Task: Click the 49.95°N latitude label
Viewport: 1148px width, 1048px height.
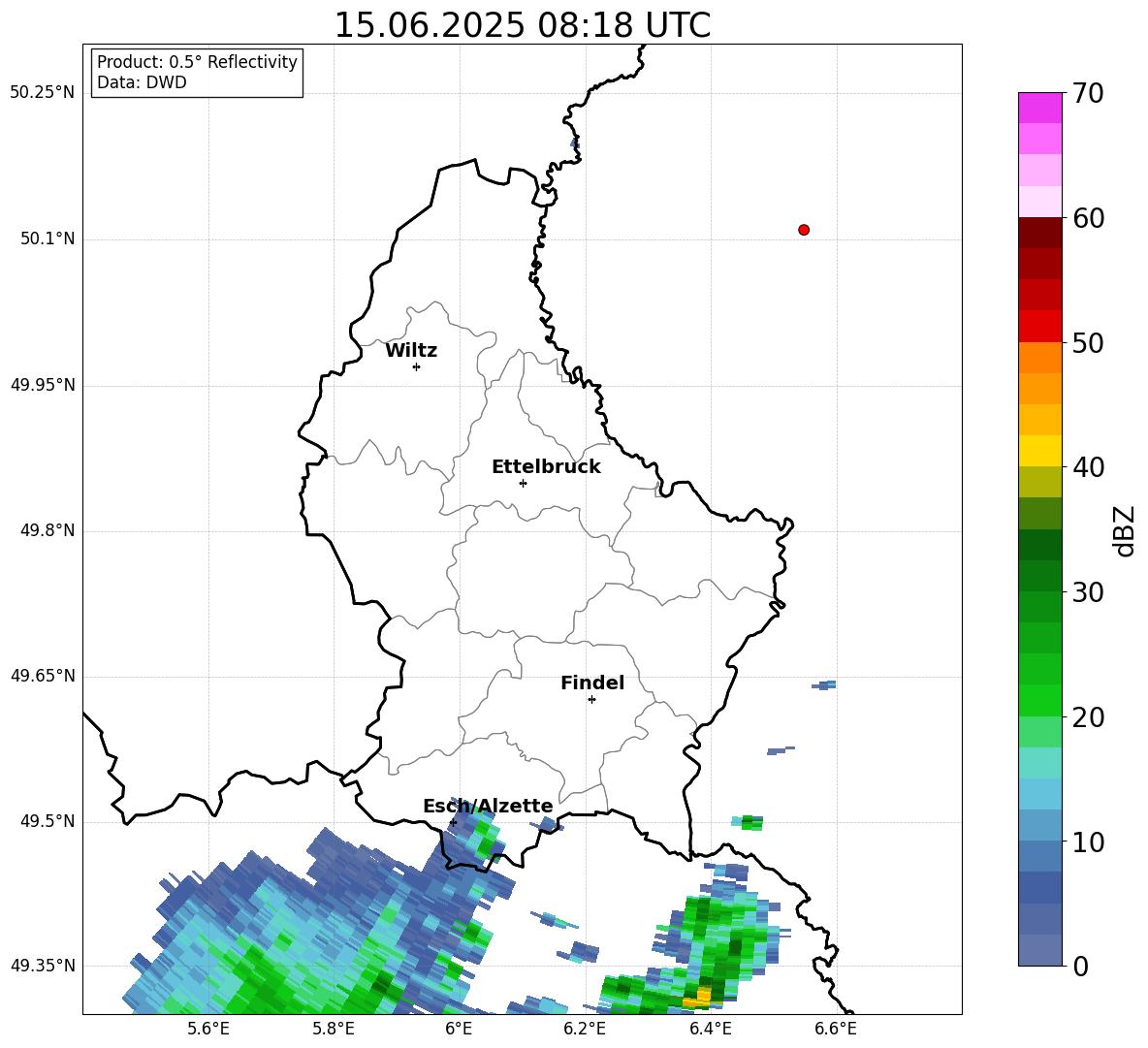Action: 43,385
